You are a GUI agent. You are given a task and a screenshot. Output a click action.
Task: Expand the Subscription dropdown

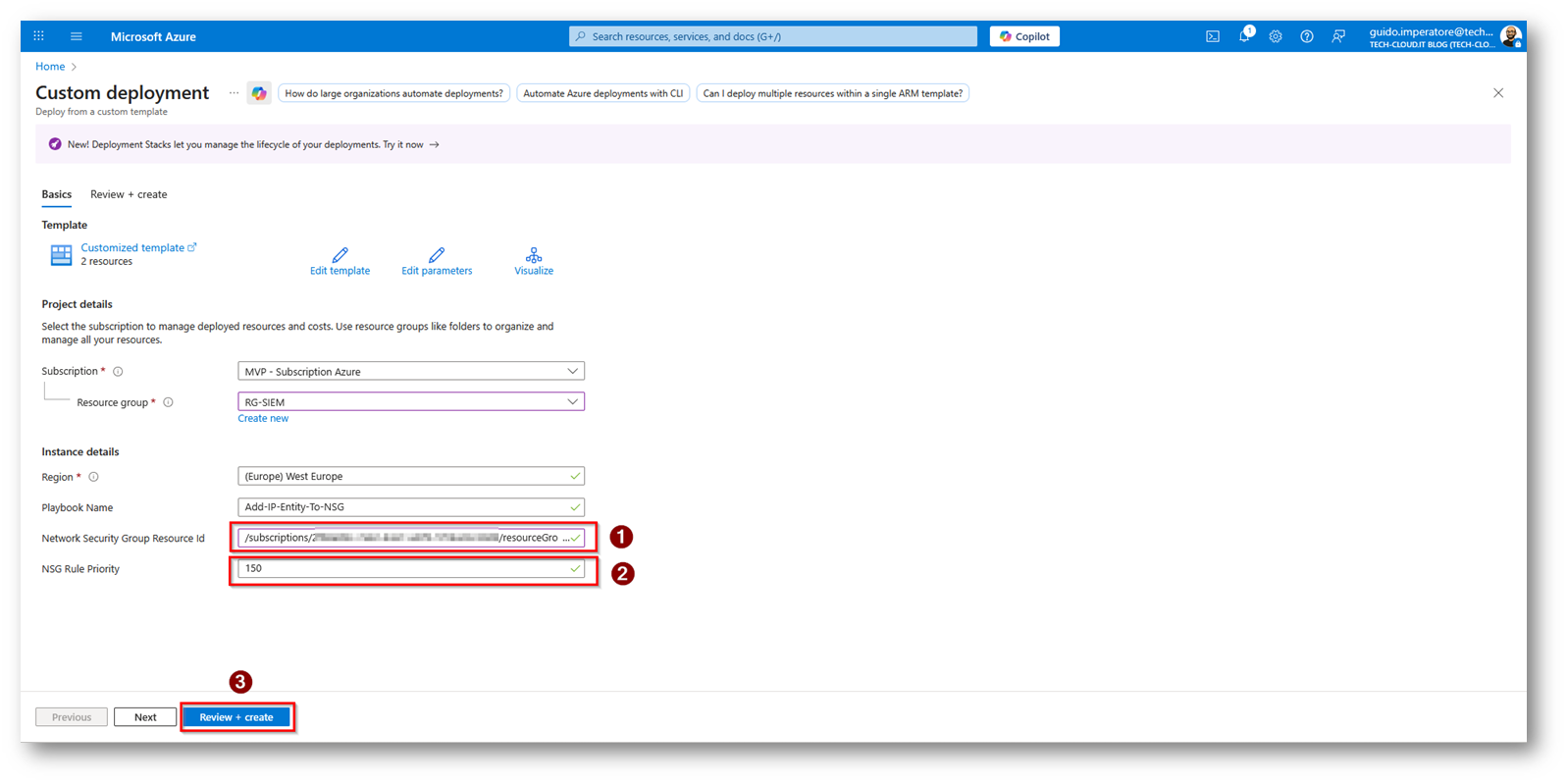(x=410, y=372)
